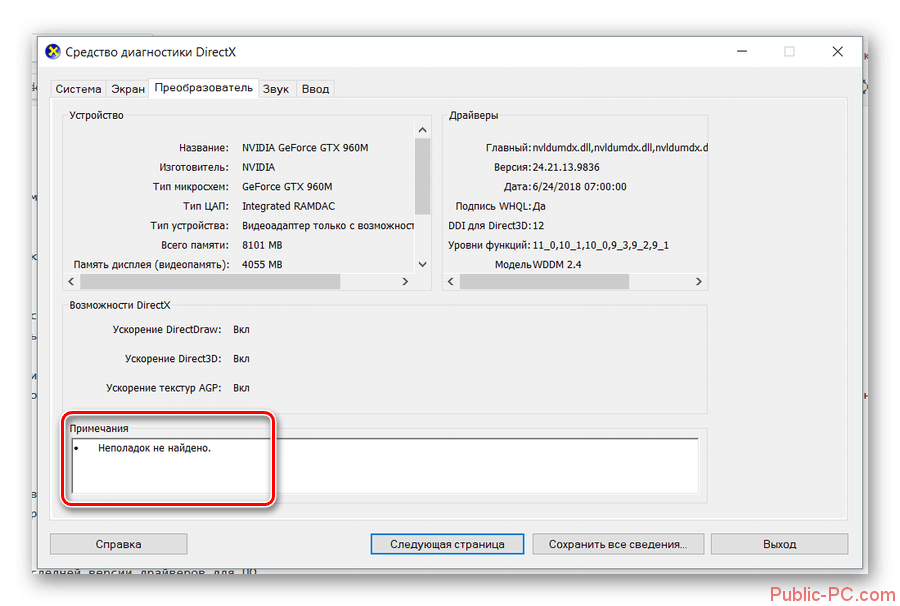Click the display memory value 4055 MB
Screen dimensions: 900x606
tap(262, 265)
